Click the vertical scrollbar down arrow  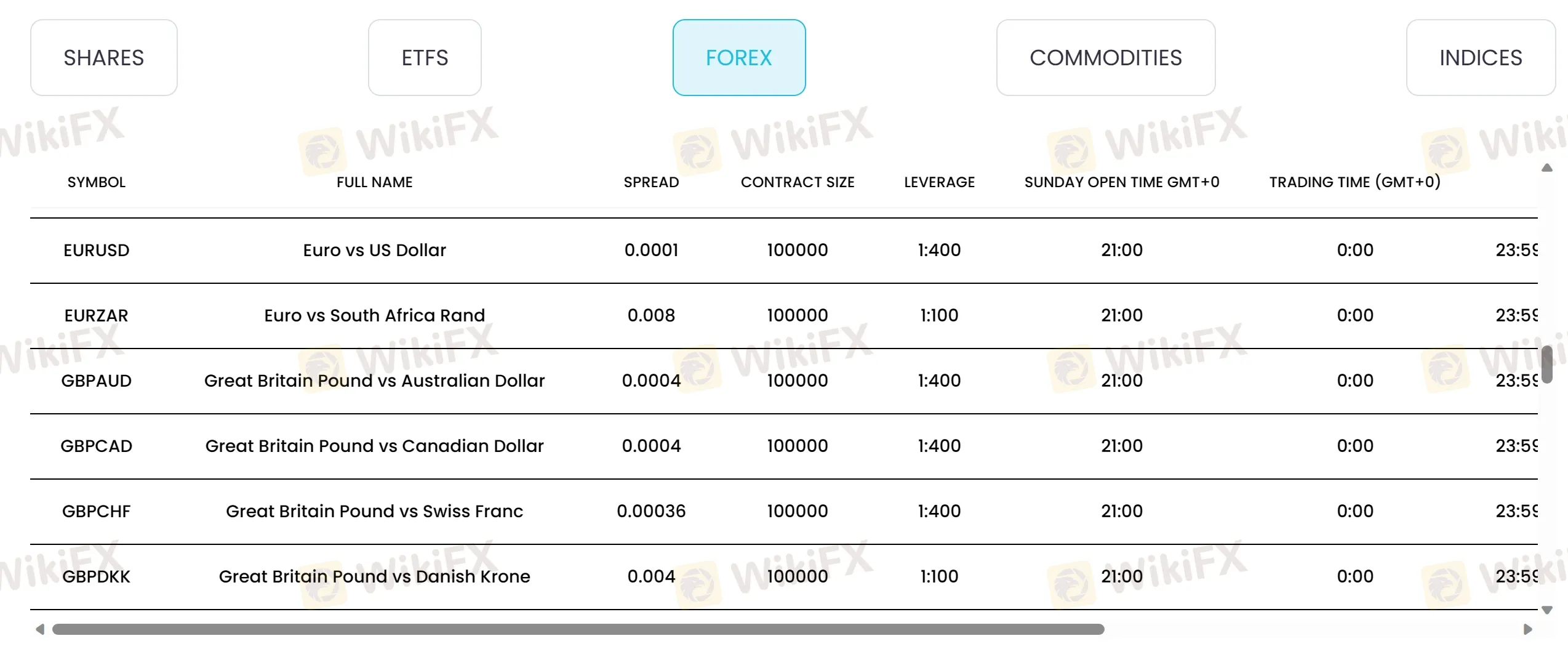pyautogui.click(x=1546, y=610)
